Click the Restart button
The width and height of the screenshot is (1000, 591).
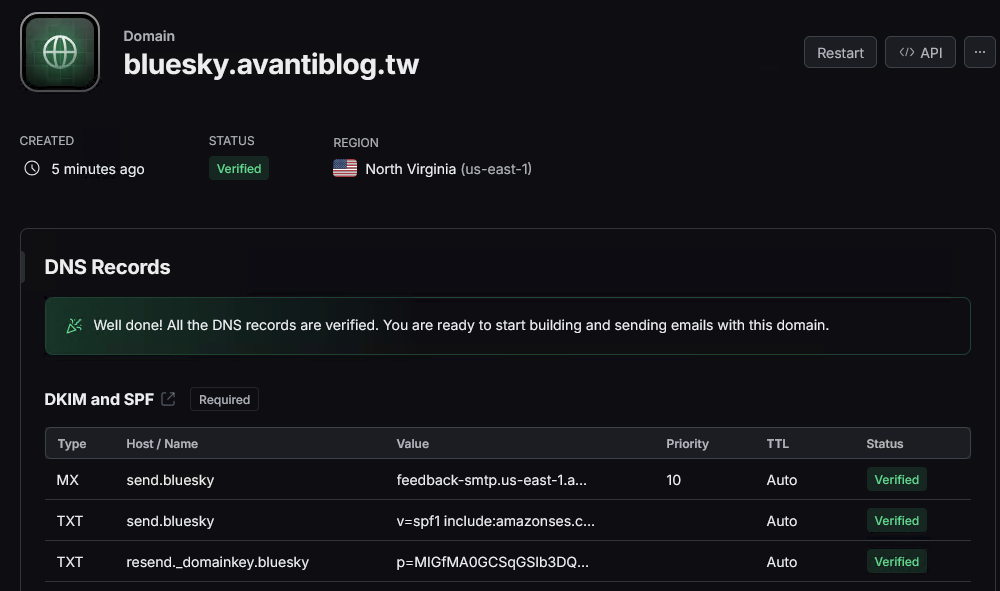click(x=840, y=52)
